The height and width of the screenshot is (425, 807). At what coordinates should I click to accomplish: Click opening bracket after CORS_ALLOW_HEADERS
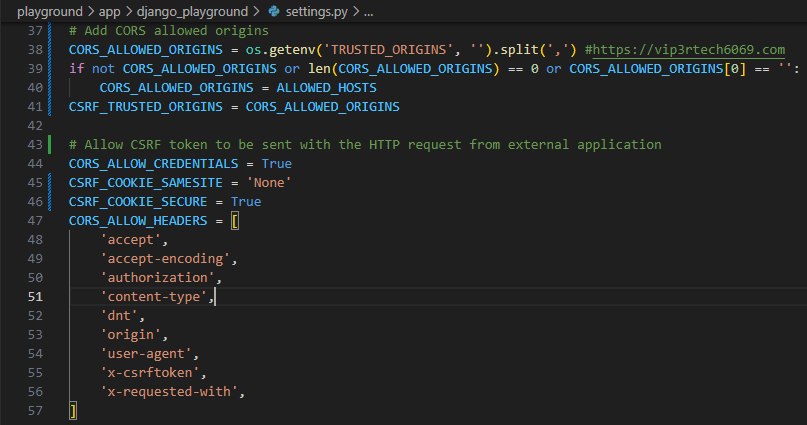coord(235,220)
